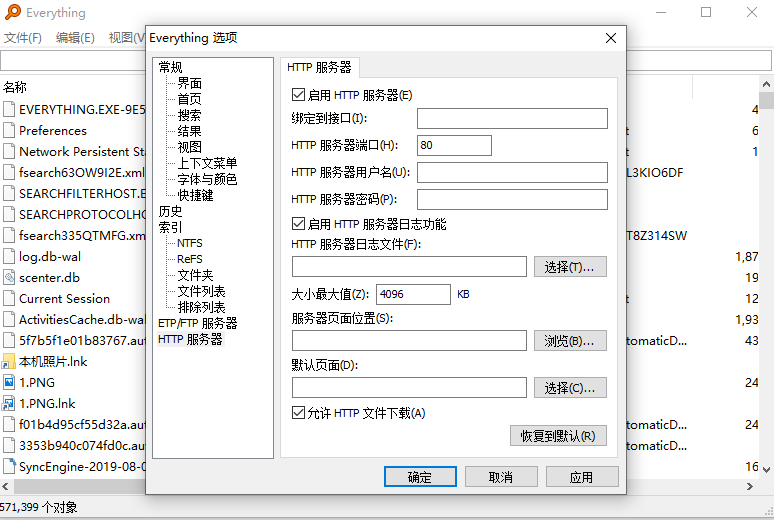
Task: Click the 1.PNG image file icon
Action: (9, 382)
